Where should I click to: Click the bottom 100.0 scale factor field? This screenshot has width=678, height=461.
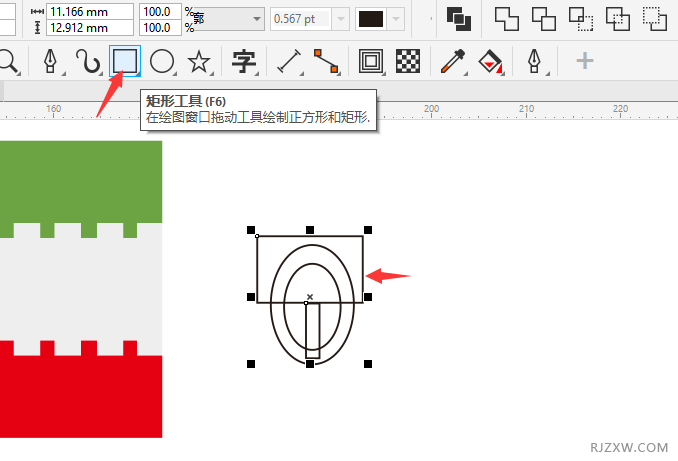click(160, 28)
